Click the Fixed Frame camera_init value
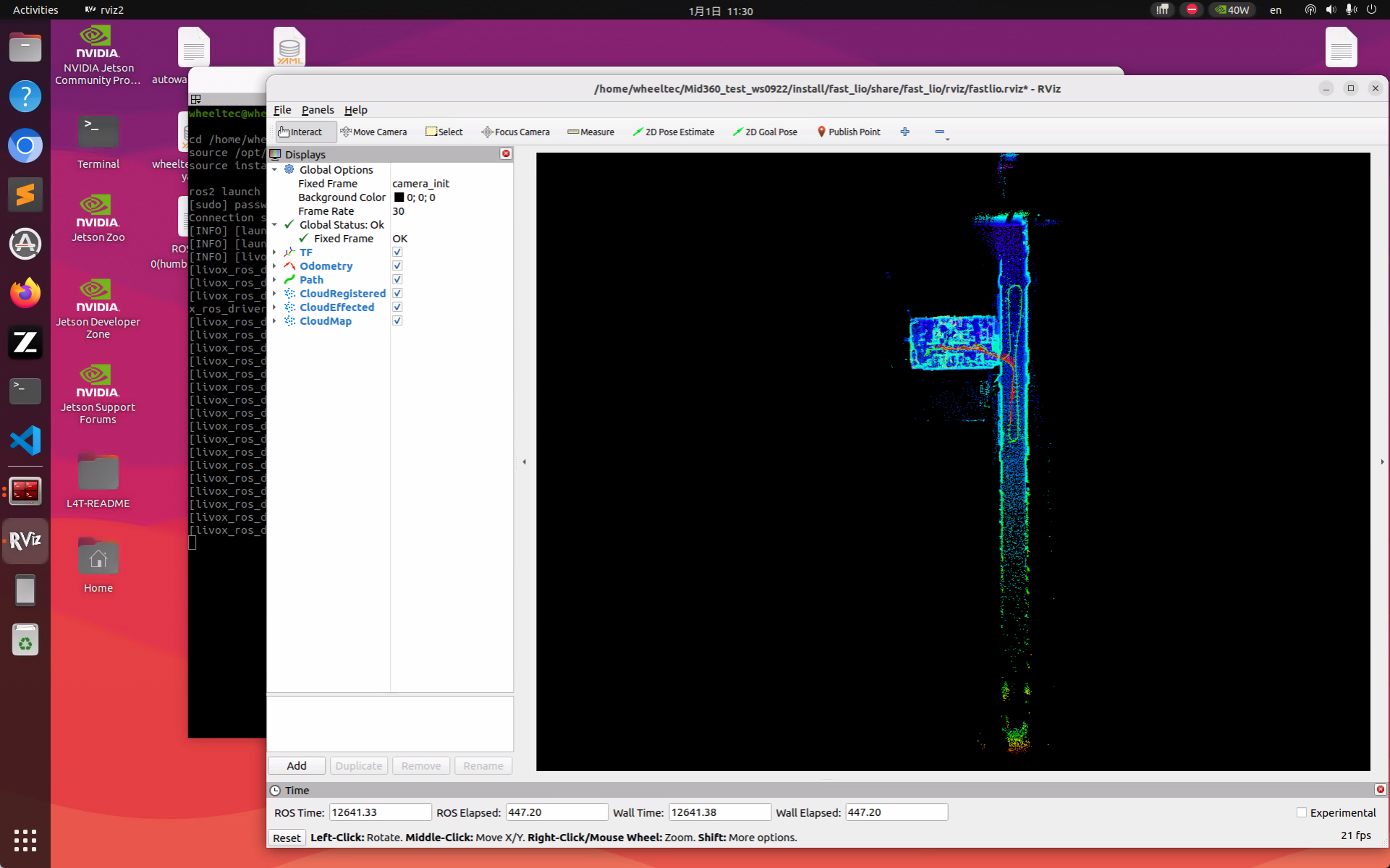Viewport: 1390px width, 868px height. [421, 183]
